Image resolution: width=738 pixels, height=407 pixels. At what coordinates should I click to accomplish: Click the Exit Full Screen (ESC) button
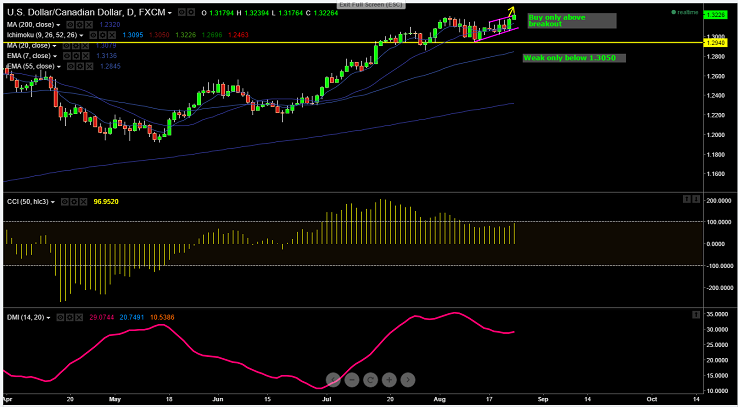coord(369,4)
